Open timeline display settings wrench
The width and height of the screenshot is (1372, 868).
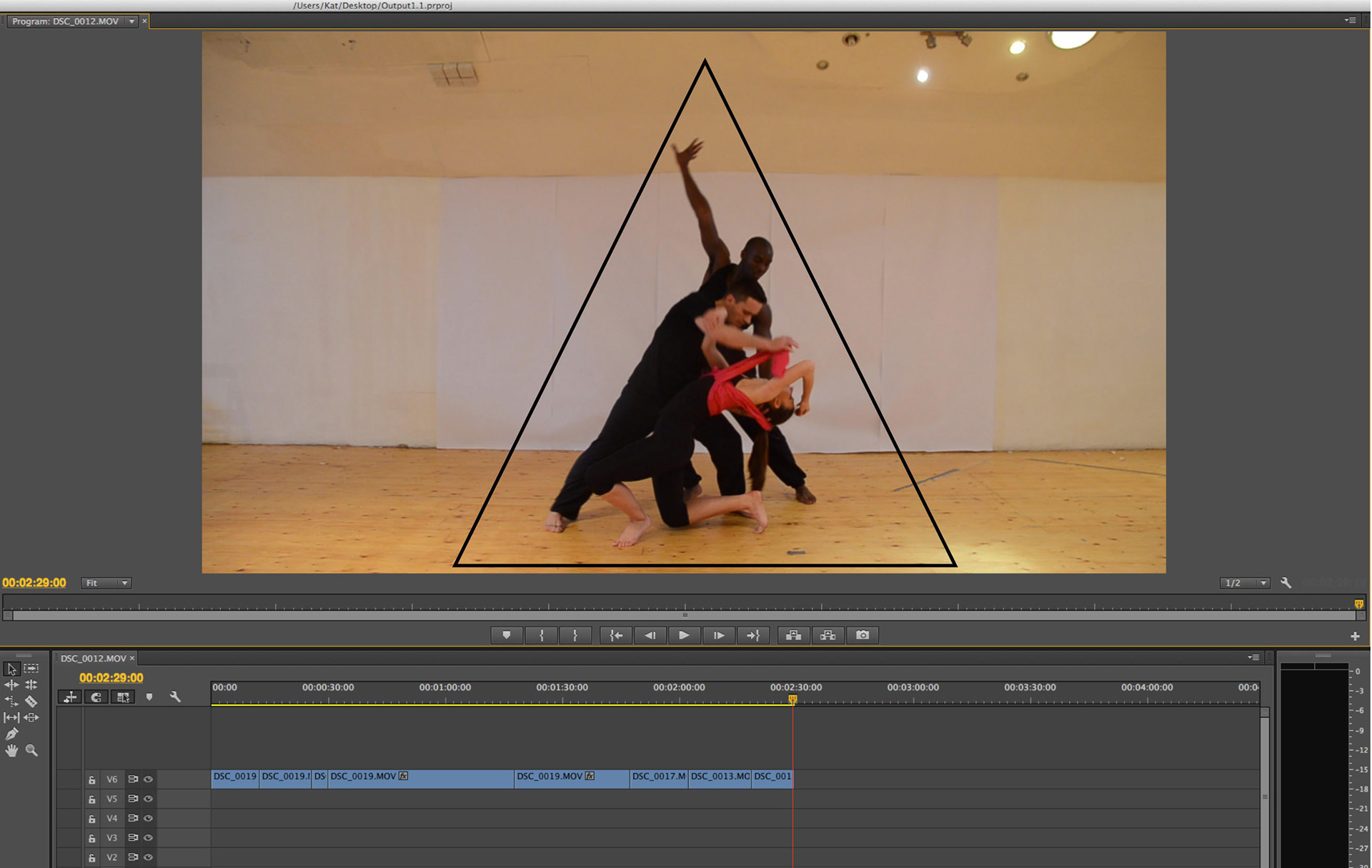pyautogui.click(x=175, y=697)
